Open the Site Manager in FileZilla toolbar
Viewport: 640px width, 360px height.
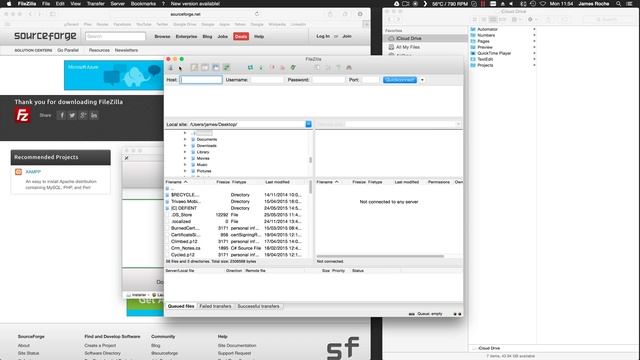tap(171, 68)
